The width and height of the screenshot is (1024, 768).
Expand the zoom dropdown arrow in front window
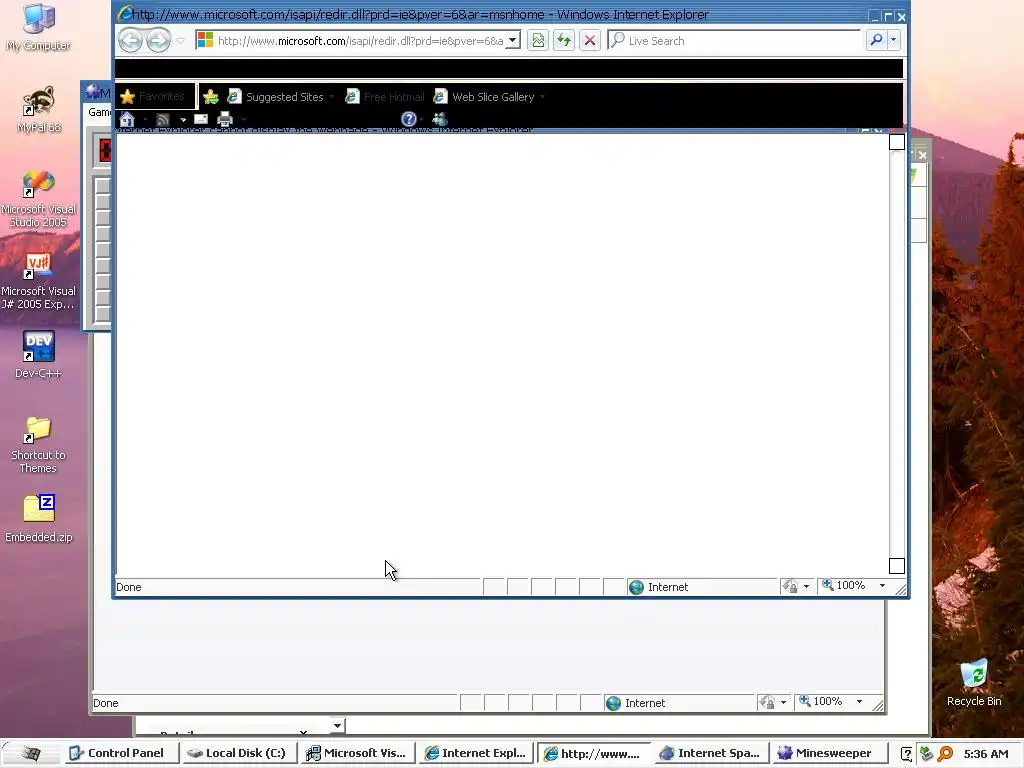pyautogui.click(x=882, y=586)
